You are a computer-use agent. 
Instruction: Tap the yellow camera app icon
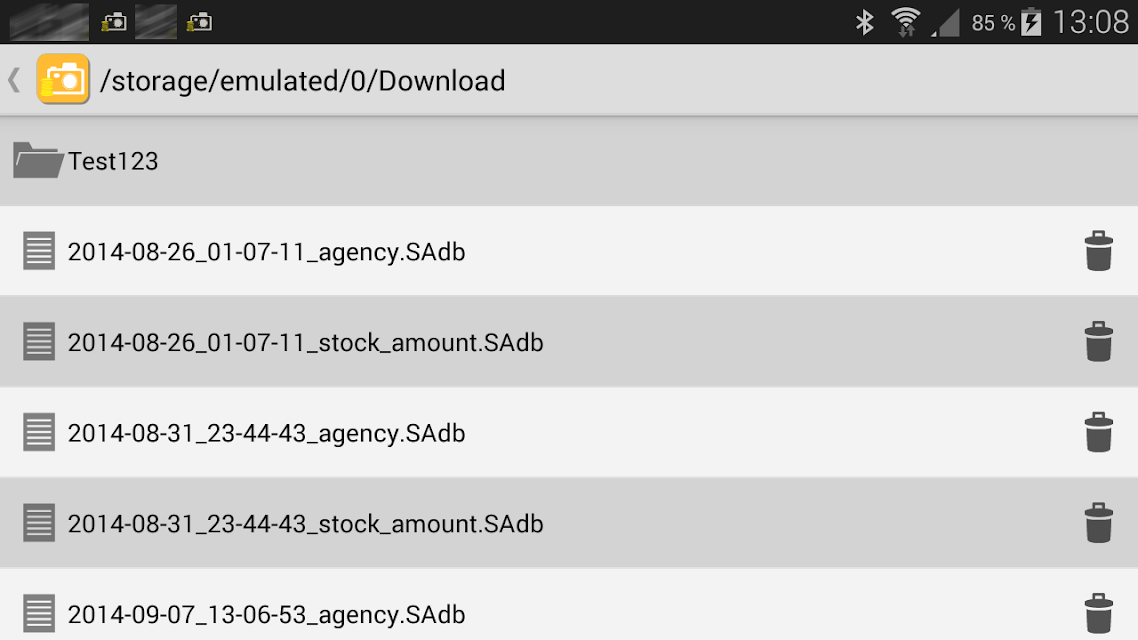(x=63, y=79)
